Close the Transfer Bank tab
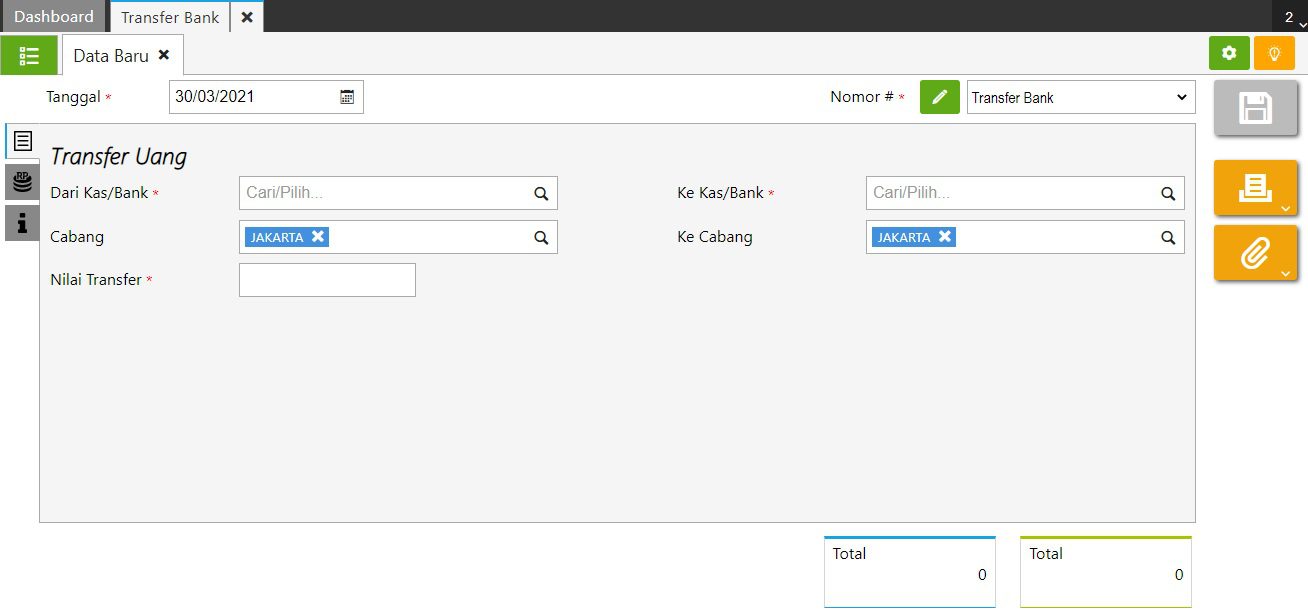 pos(247,17)
